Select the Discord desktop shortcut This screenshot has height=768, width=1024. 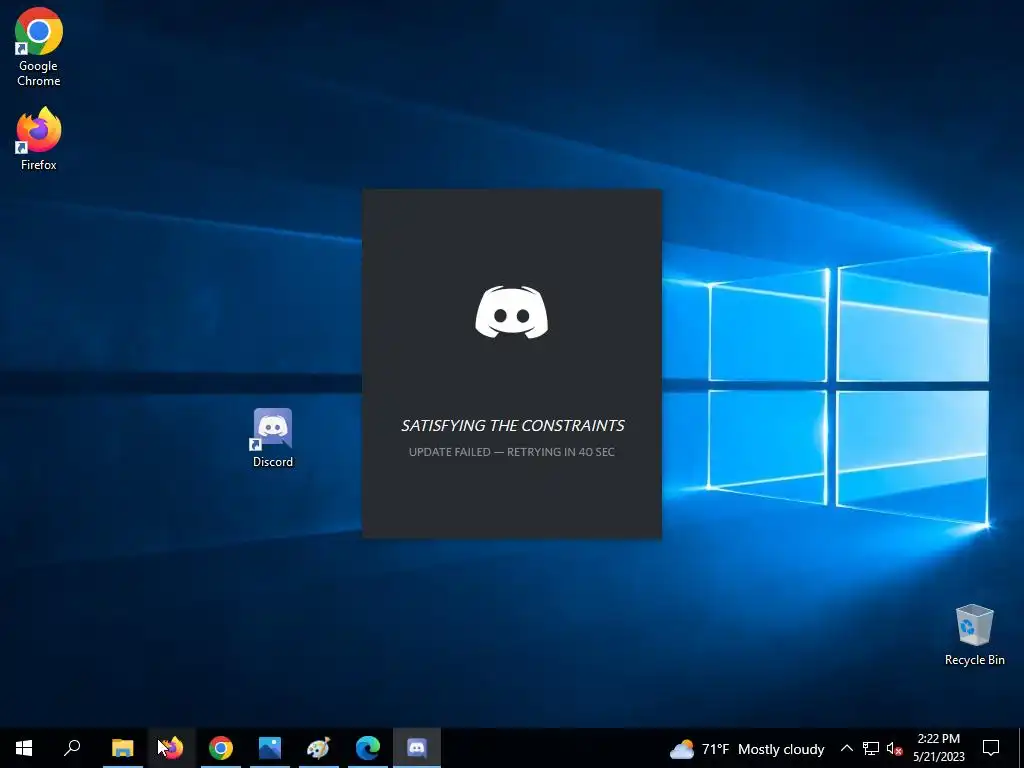[273, 438]
